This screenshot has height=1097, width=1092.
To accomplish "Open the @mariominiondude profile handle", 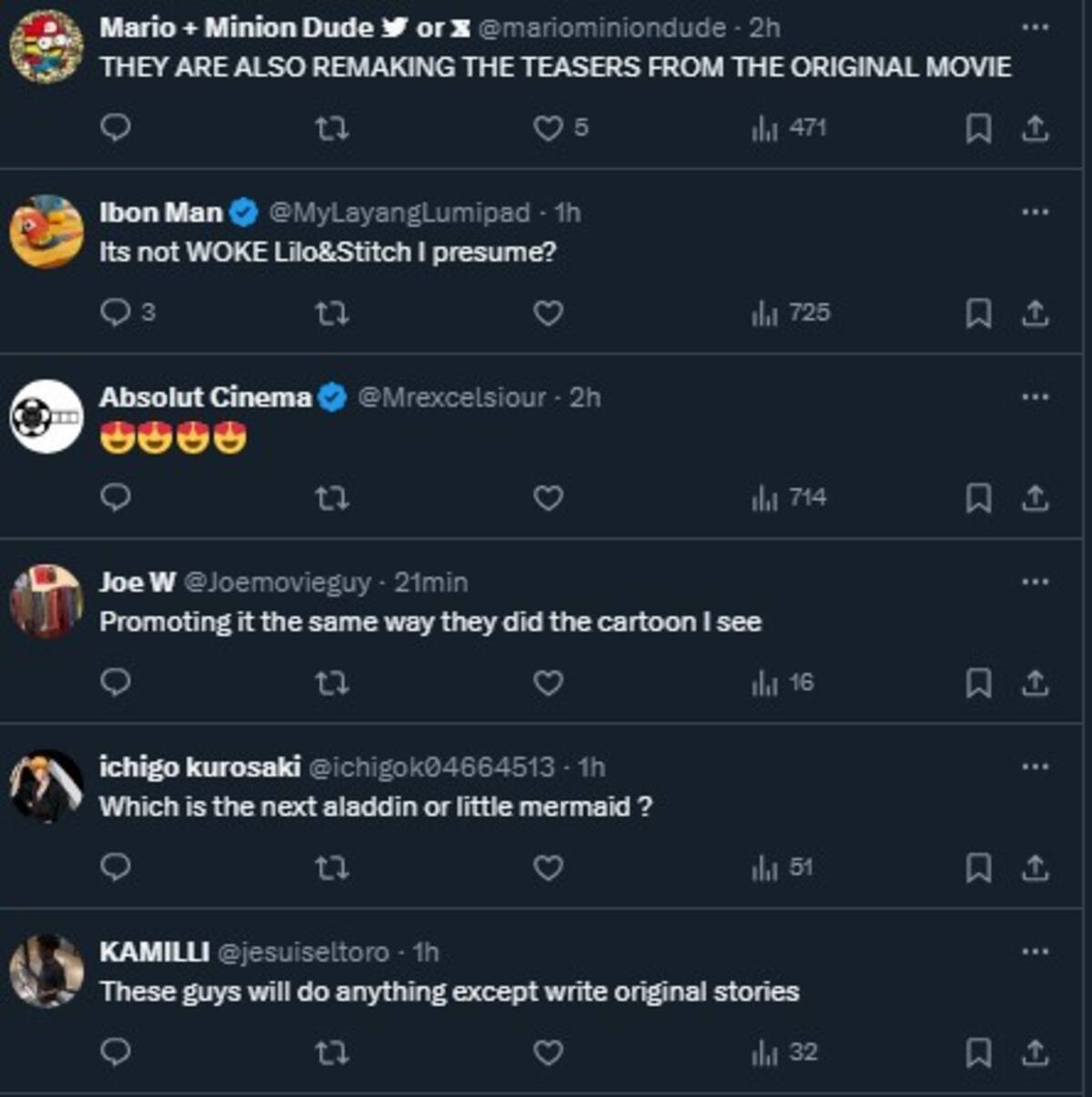I will [x=602, y=28].
